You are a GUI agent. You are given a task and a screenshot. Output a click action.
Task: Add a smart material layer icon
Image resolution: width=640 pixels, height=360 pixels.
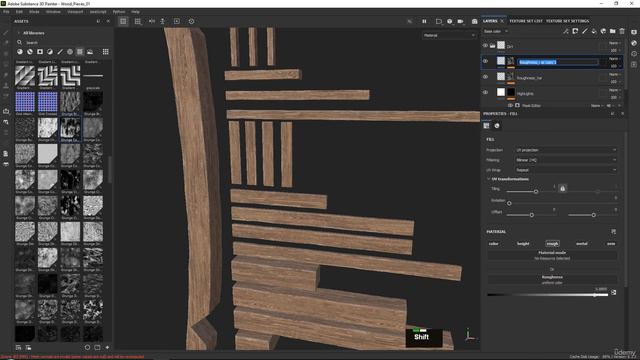[x=603, y=31]
